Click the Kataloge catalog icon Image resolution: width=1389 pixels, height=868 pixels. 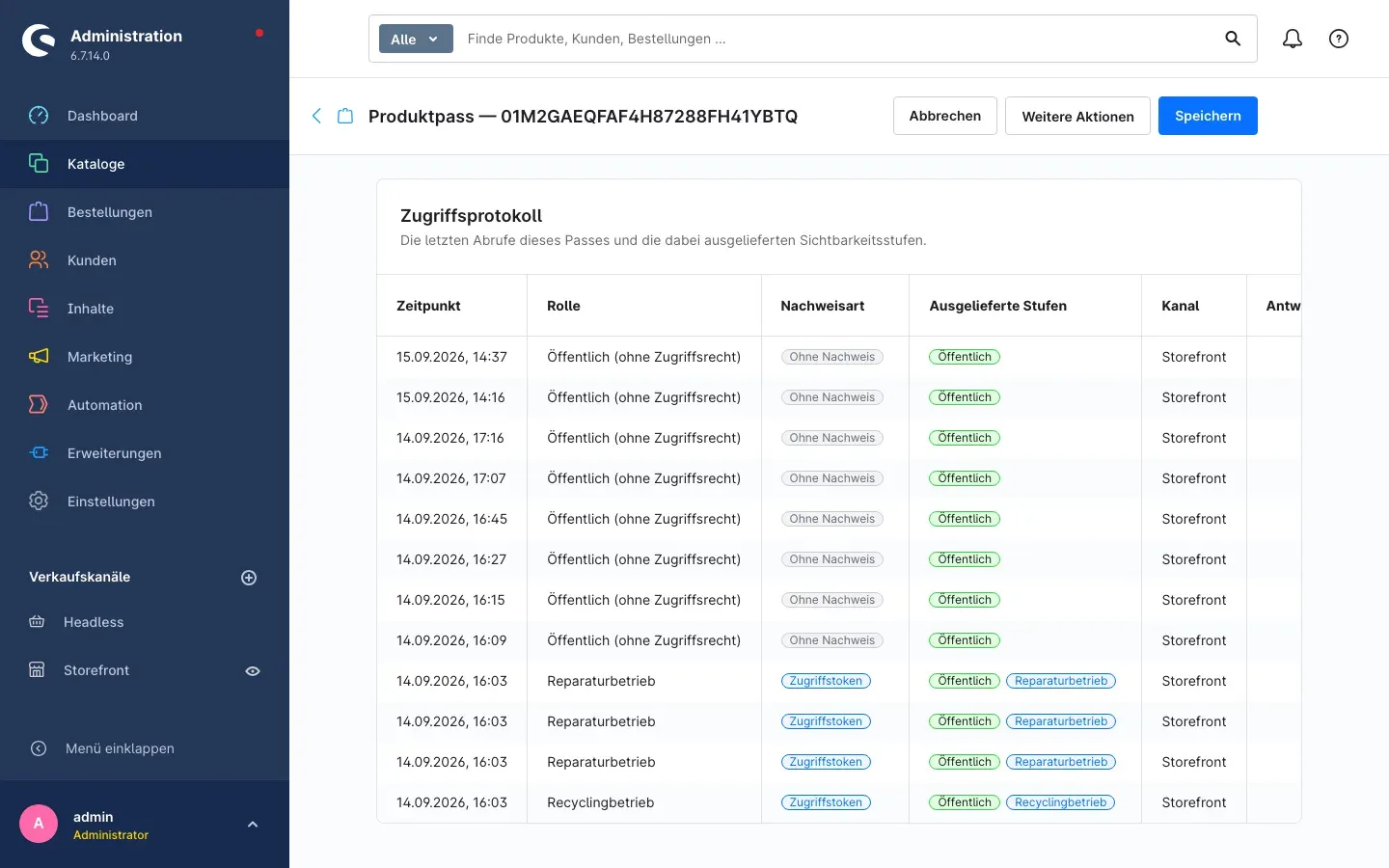[39, 164]
